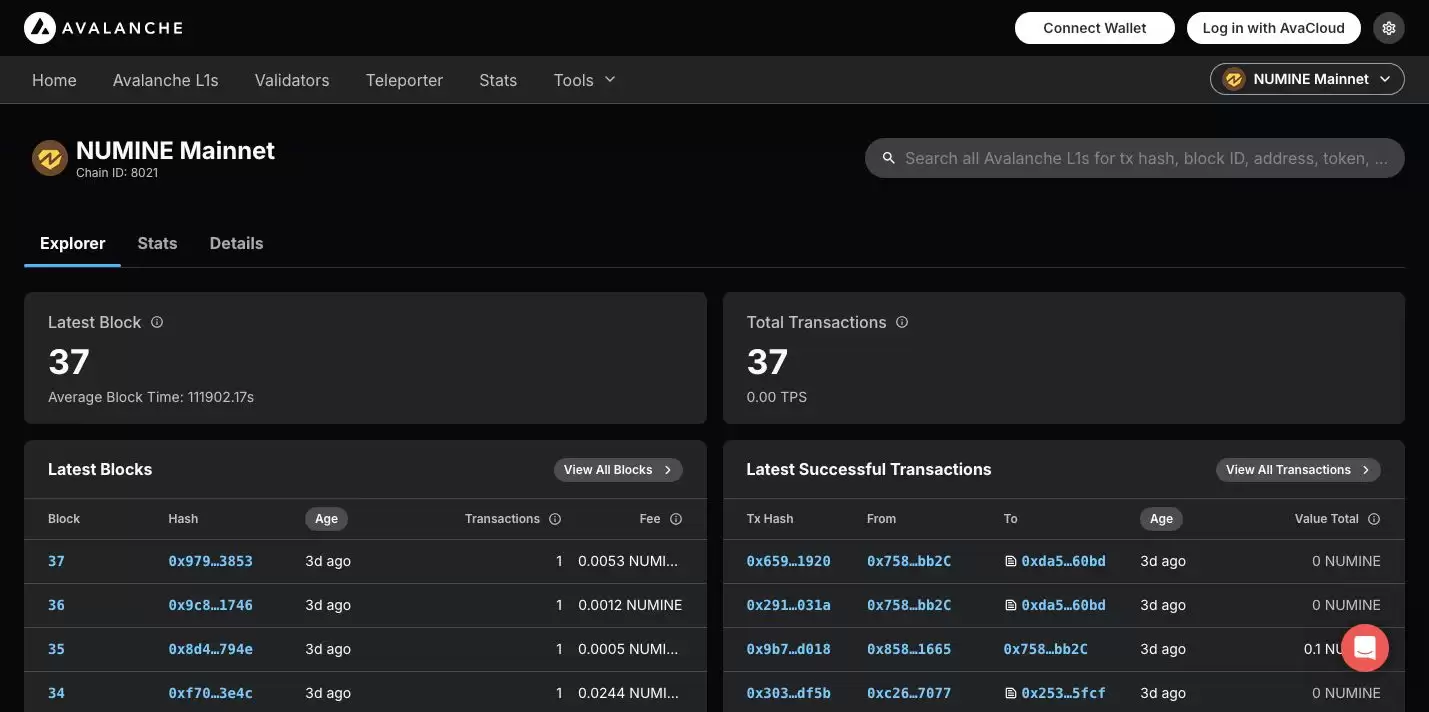Click info icon beside Value Total column
The height and width of the screenshot is (712, 1429).
1374,519
